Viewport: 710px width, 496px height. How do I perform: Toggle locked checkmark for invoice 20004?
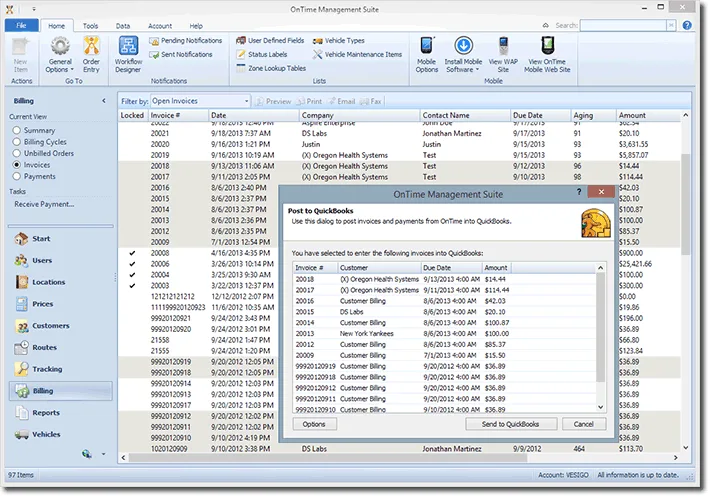[x=132, y=275]
